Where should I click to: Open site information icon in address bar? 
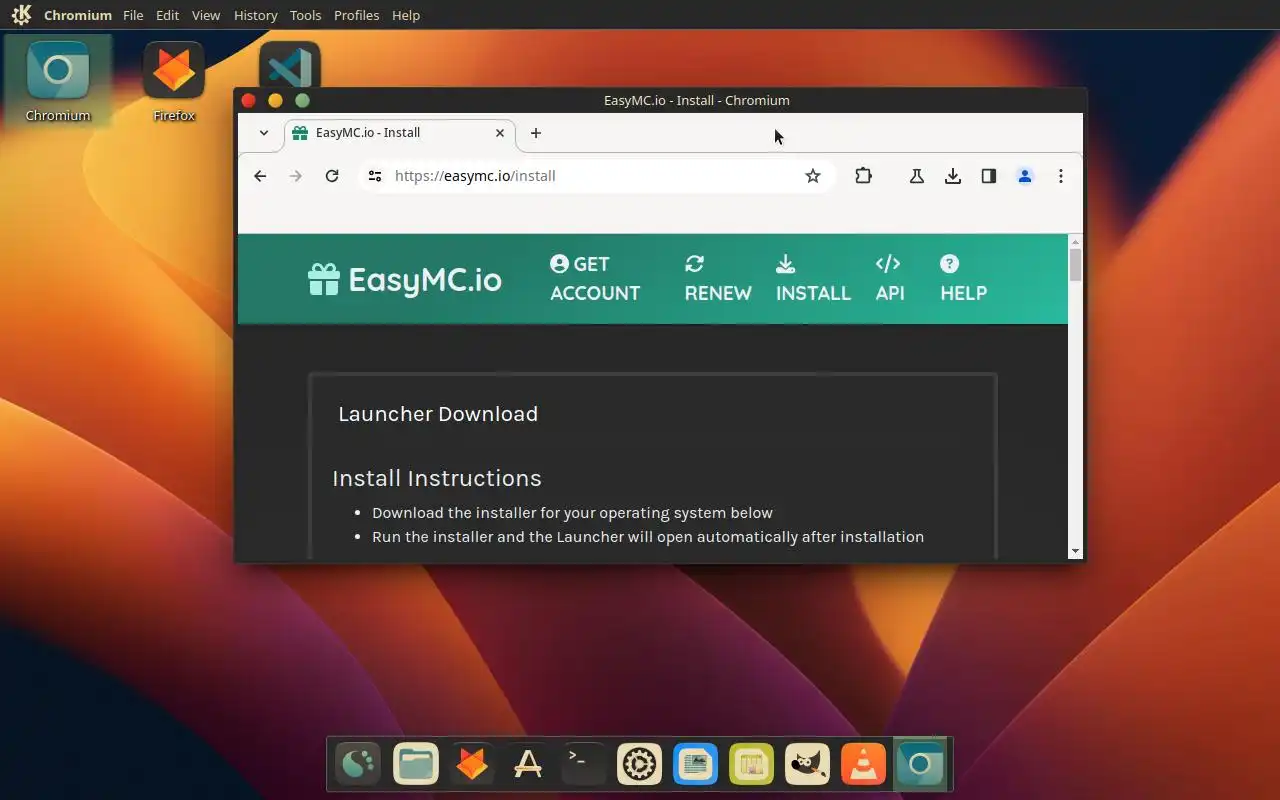click(x=375, y=176)
